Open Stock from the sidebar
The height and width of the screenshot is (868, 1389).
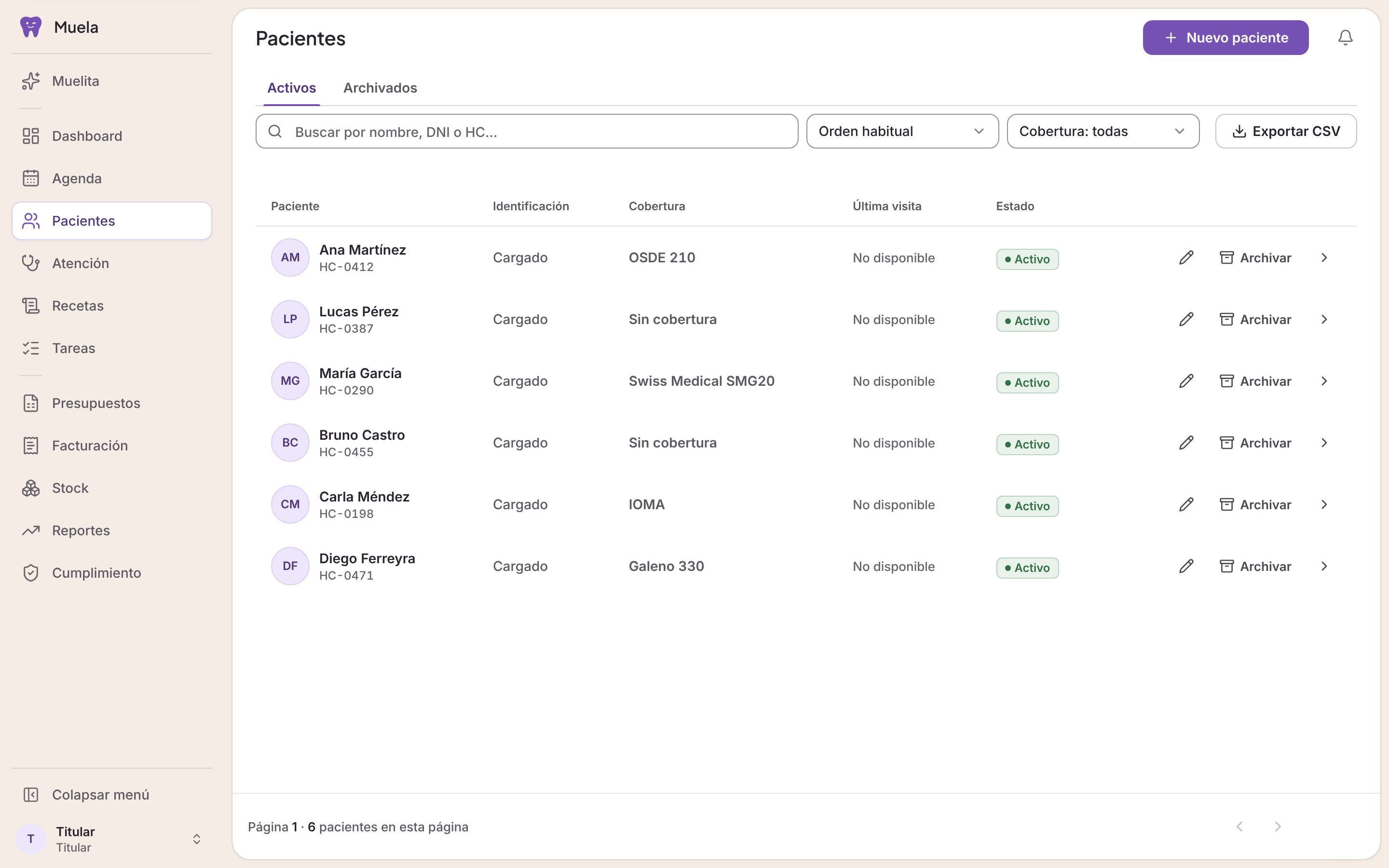(112, 488)
